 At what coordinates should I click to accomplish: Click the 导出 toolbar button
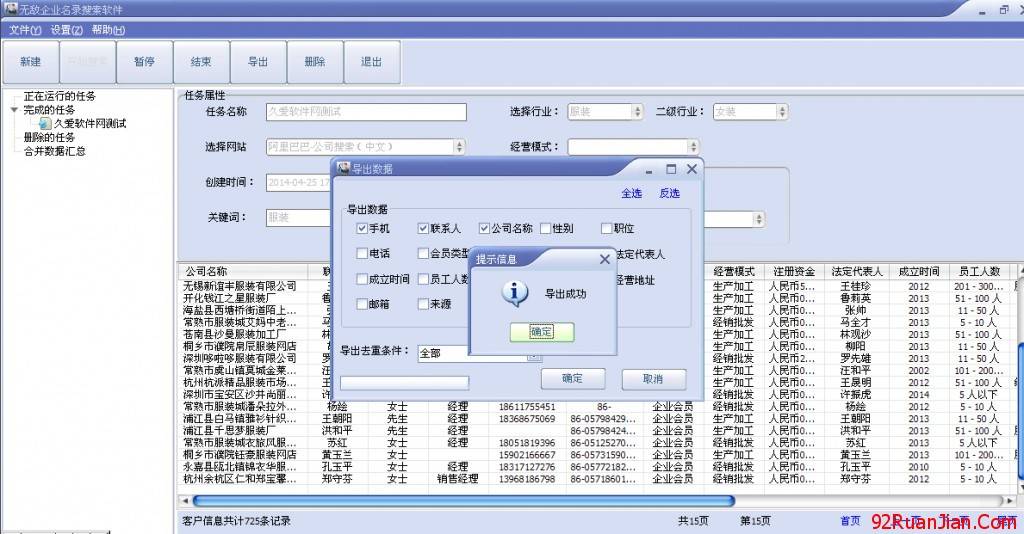258,62
